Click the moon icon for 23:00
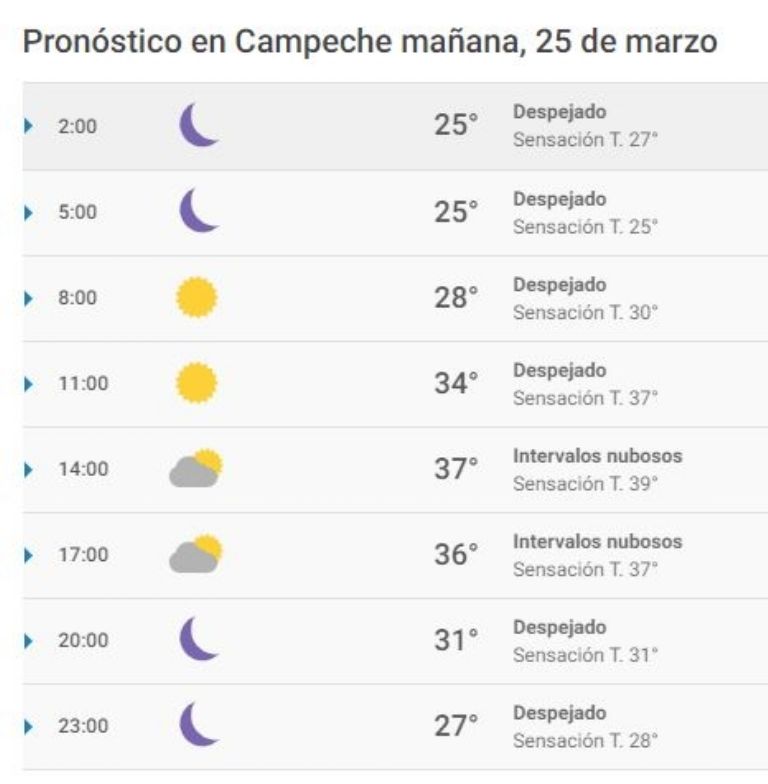Viewport: 768px width, 784px height. (199, 724)
